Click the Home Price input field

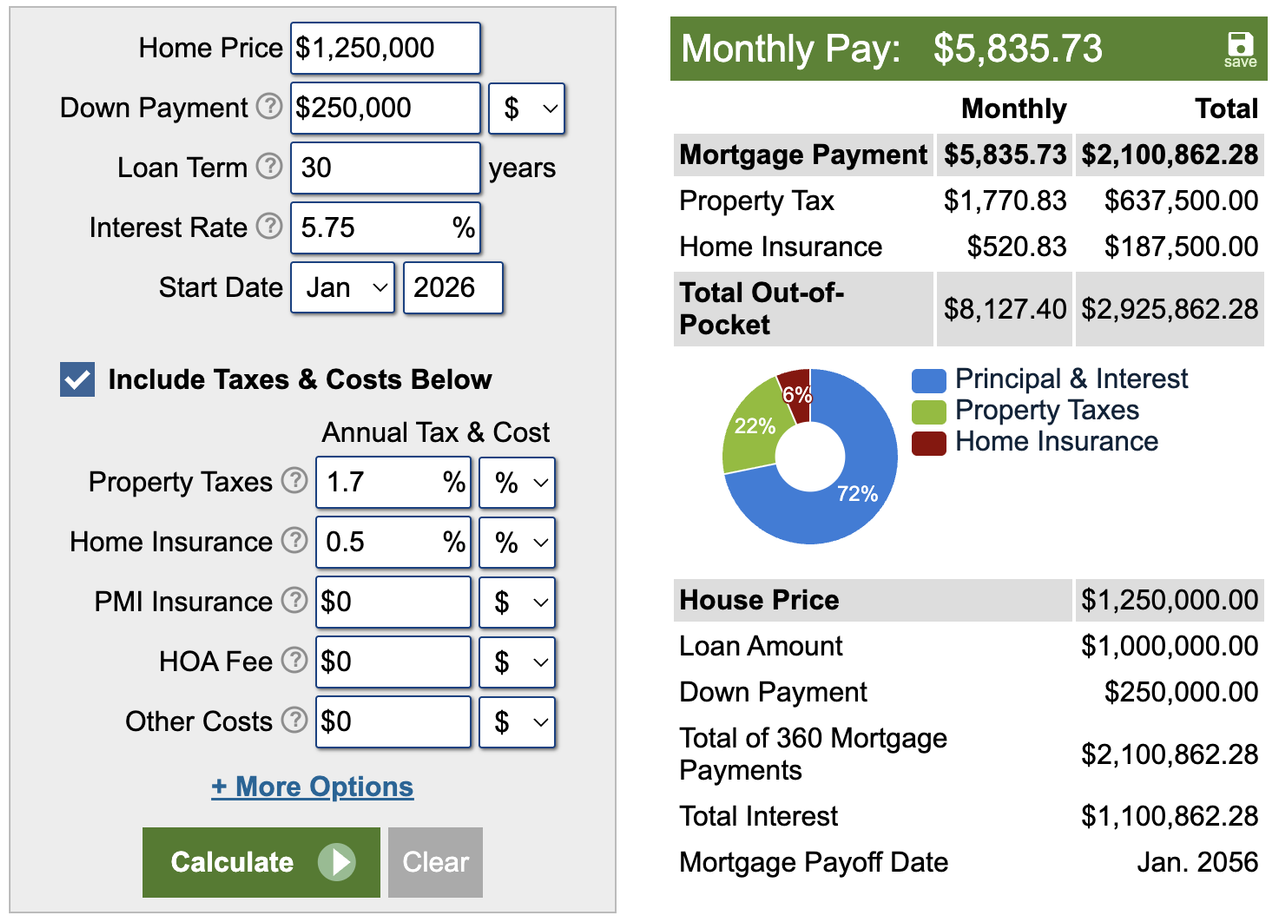click(385, 48)
